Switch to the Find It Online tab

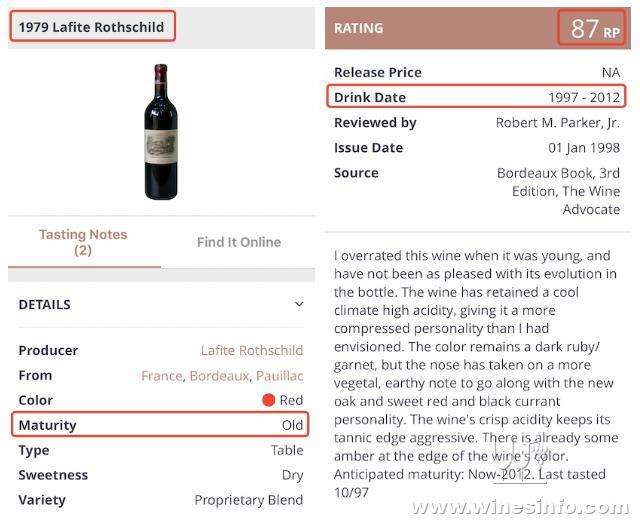239,242
